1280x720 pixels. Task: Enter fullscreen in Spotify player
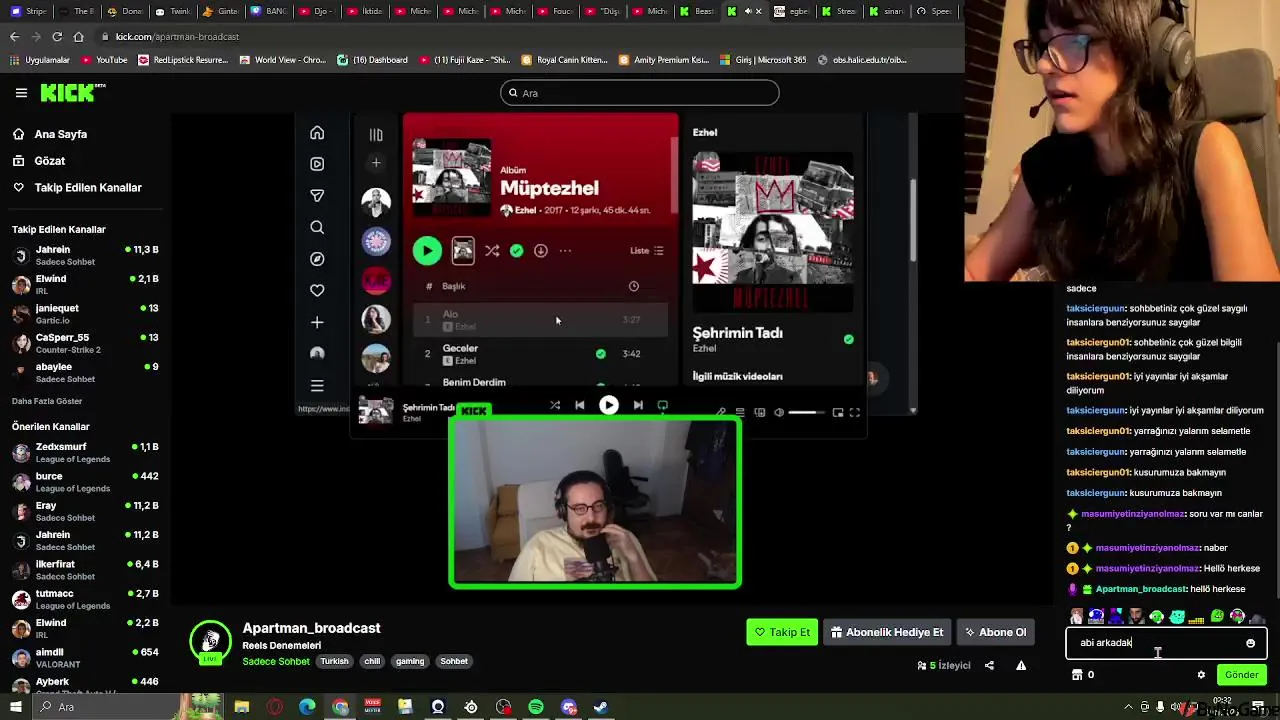(x=855, y=412)
